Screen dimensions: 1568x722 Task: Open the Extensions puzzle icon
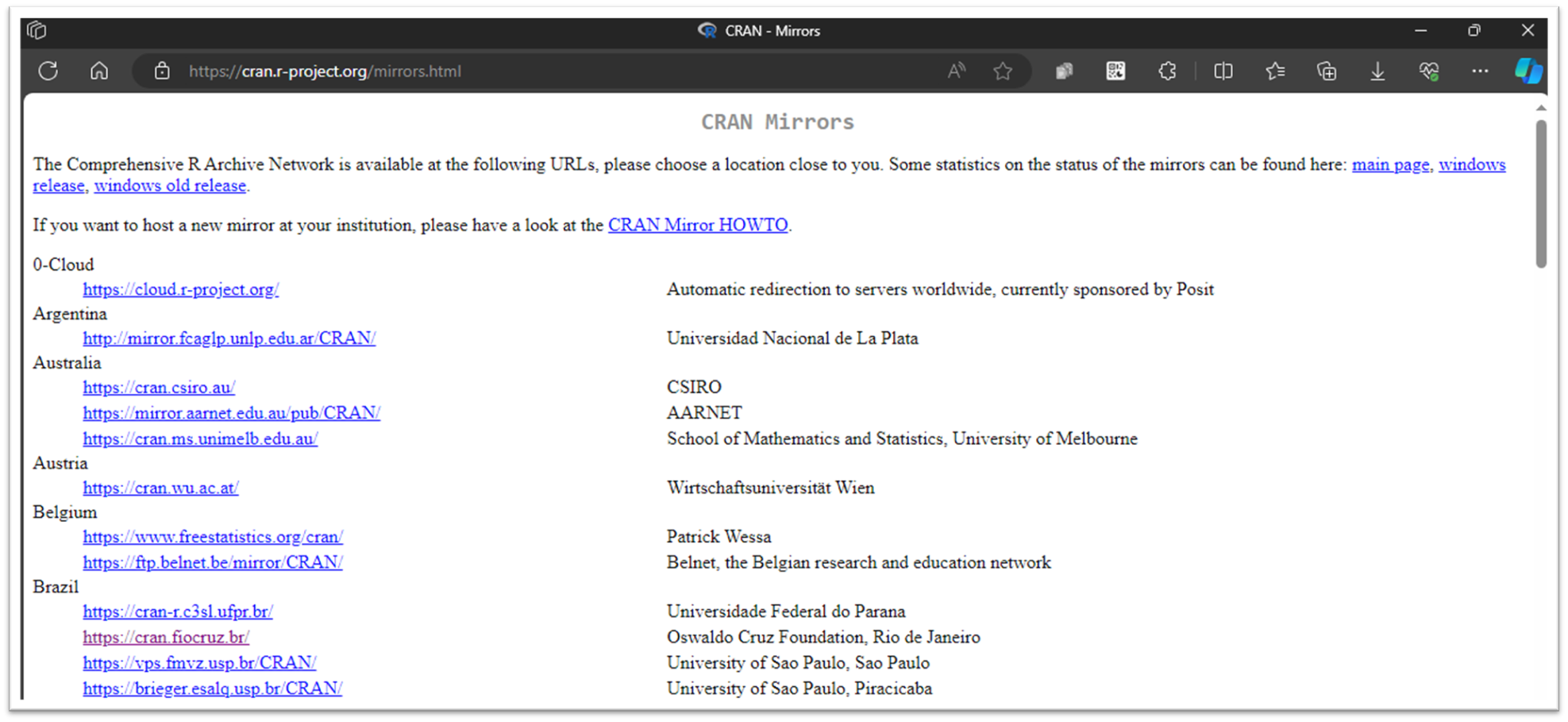click(1167, 71)
